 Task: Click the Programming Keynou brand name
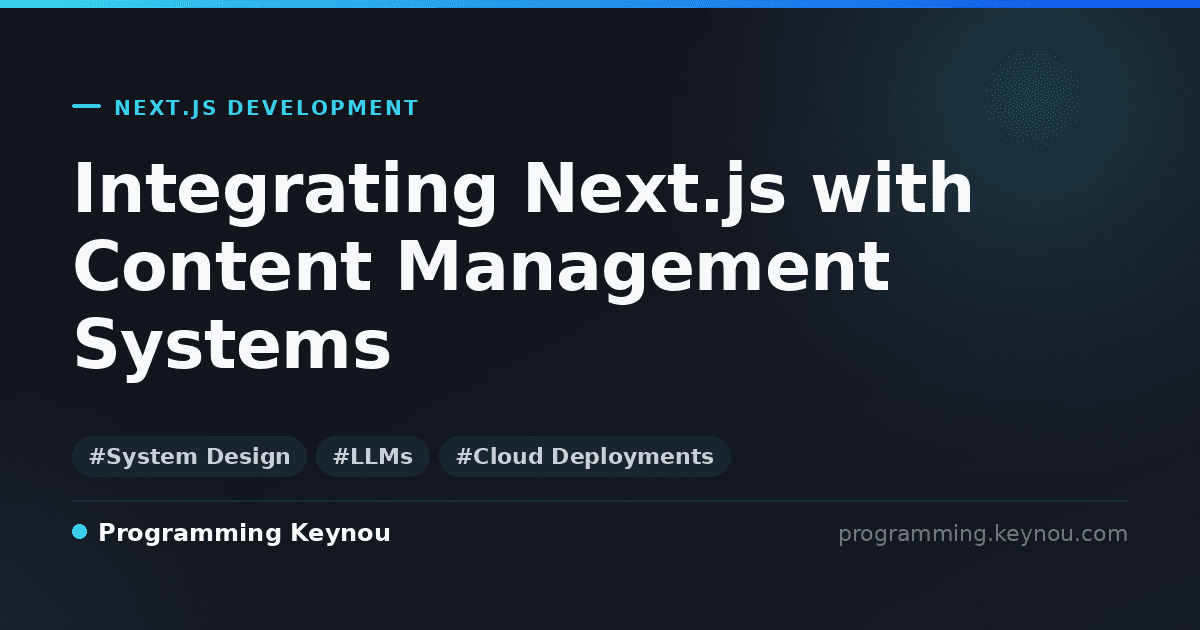click(x=244, y=534)
